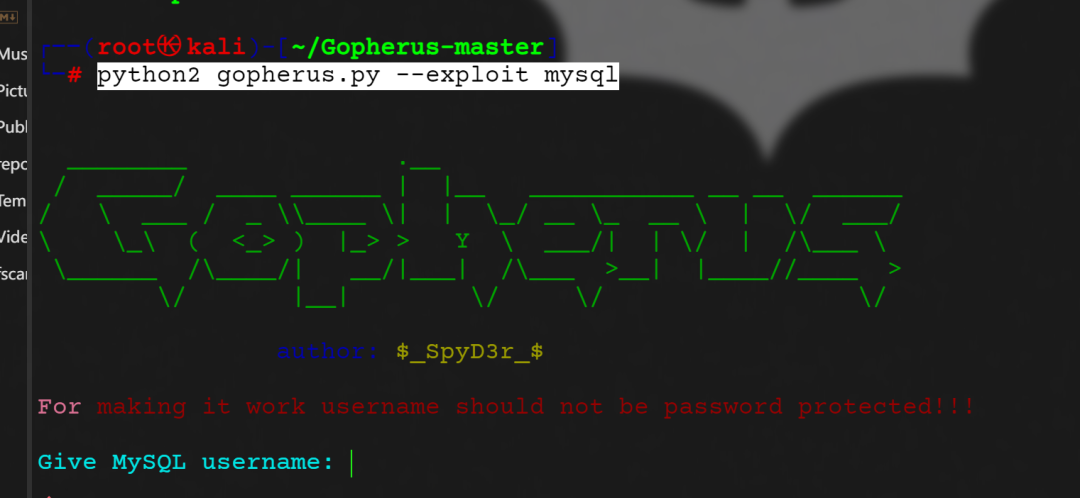Viewport: 1080px width, 498px height.
Task: Click the red hash prompt symbol
Action: (x=74, y=74)
